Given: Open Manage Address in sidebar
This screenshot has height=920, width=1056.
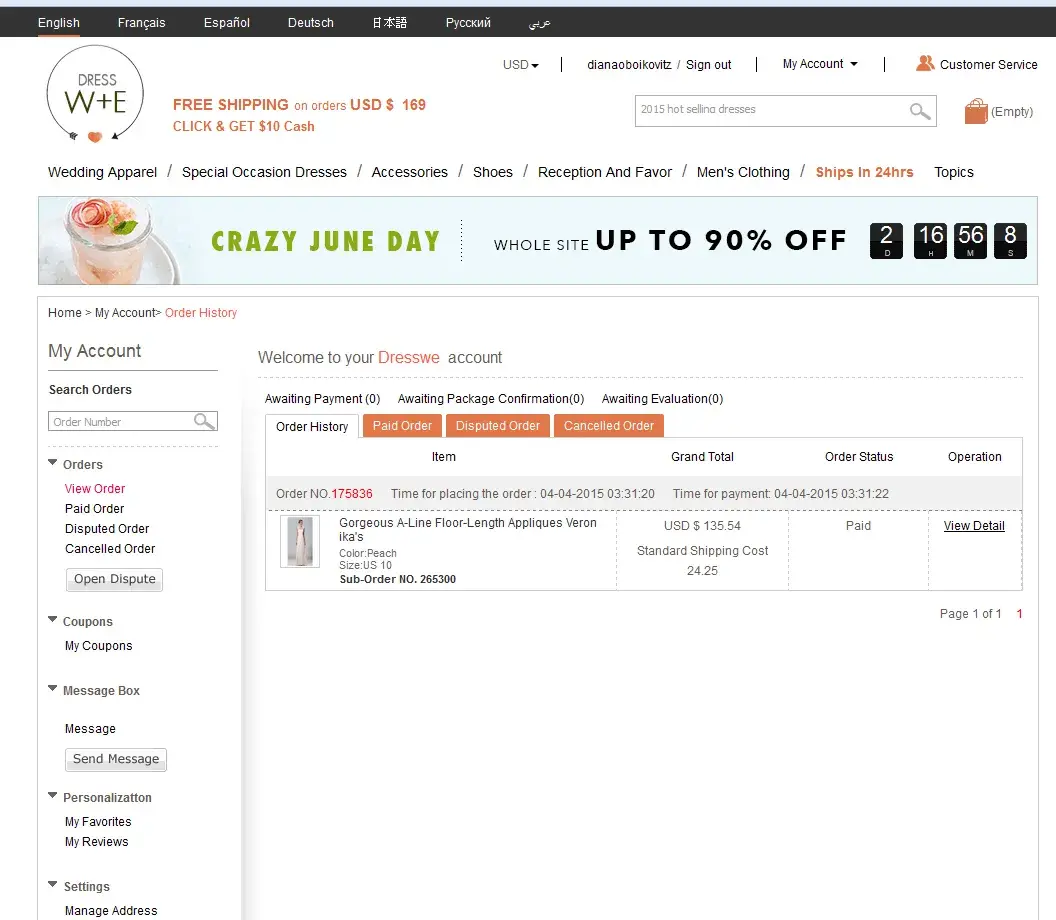Looking at the screenshot, I should 111,911.
